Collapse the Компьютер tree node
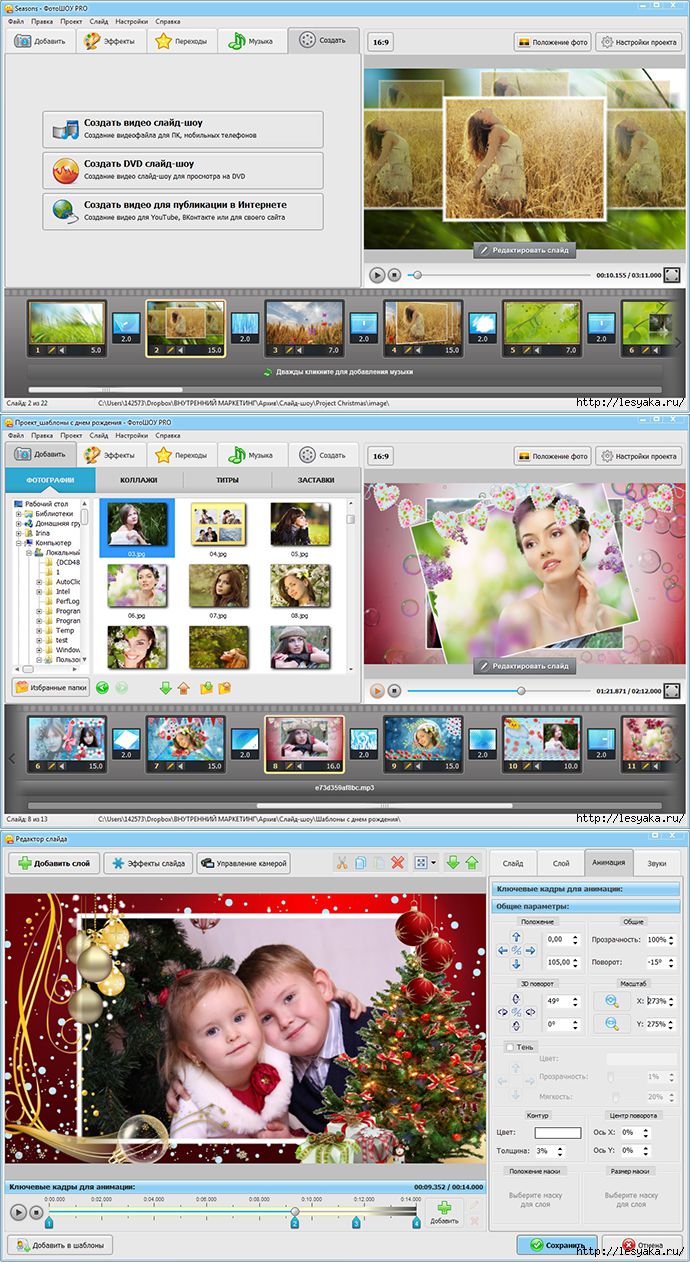Viewport: 690px width, 1262px height. click(x=18, y=542)
